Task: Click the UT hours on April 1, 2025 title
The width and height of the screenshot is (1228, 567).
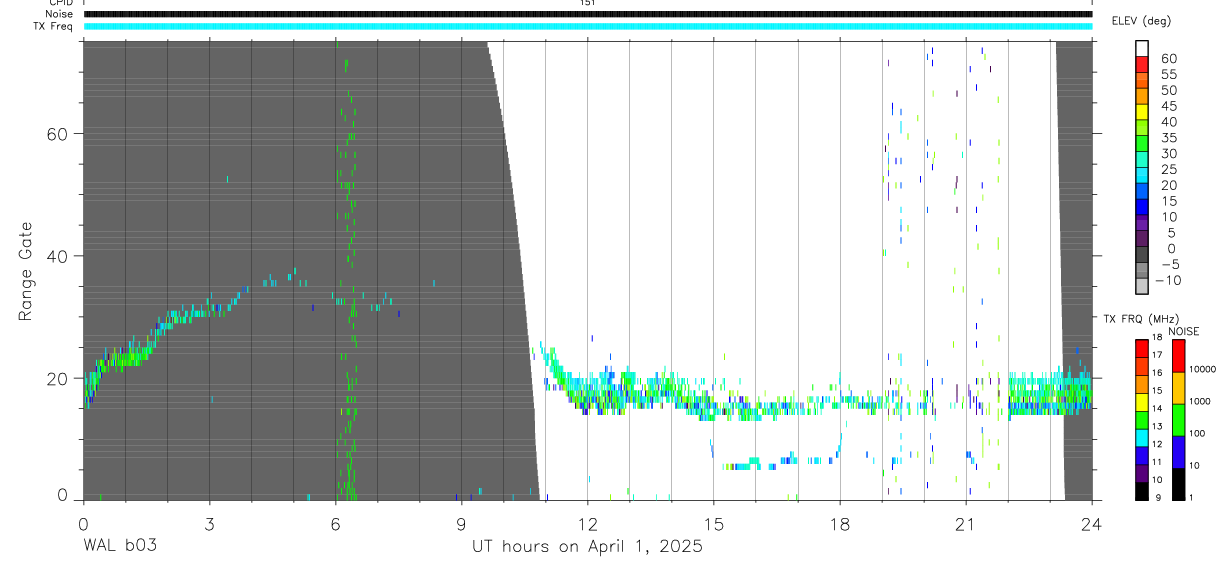Action: (587, 547)
